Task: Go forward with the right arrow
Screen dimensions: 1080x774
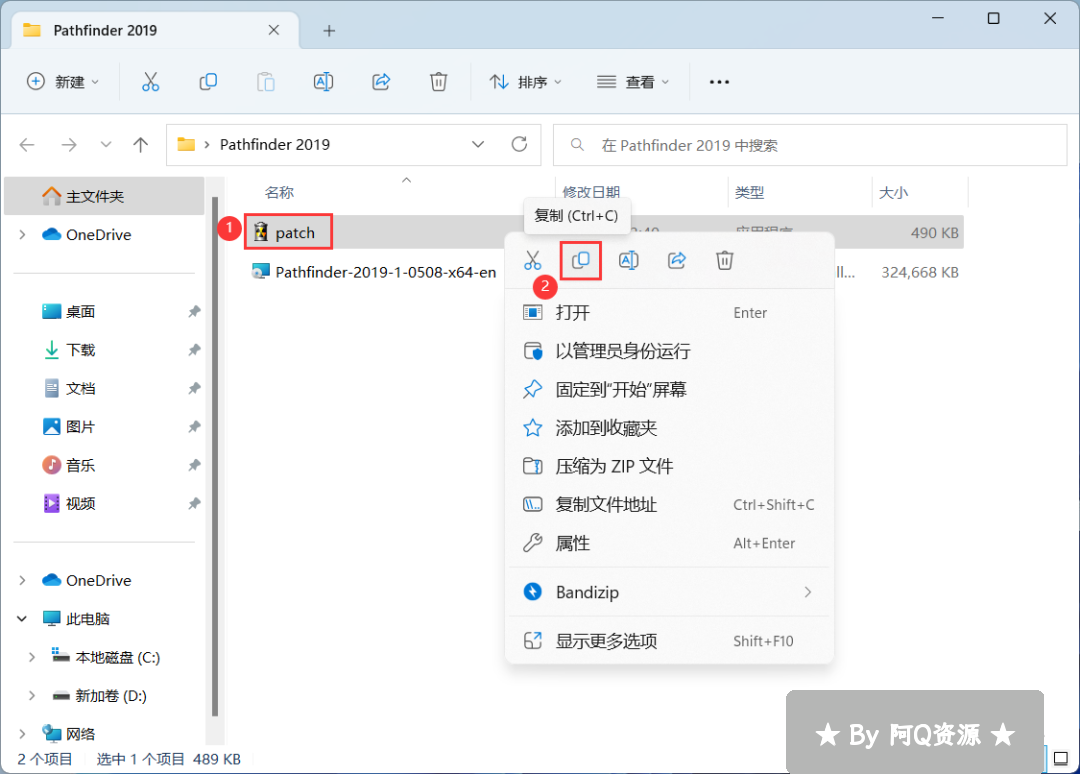Action: tap(69, 145)
